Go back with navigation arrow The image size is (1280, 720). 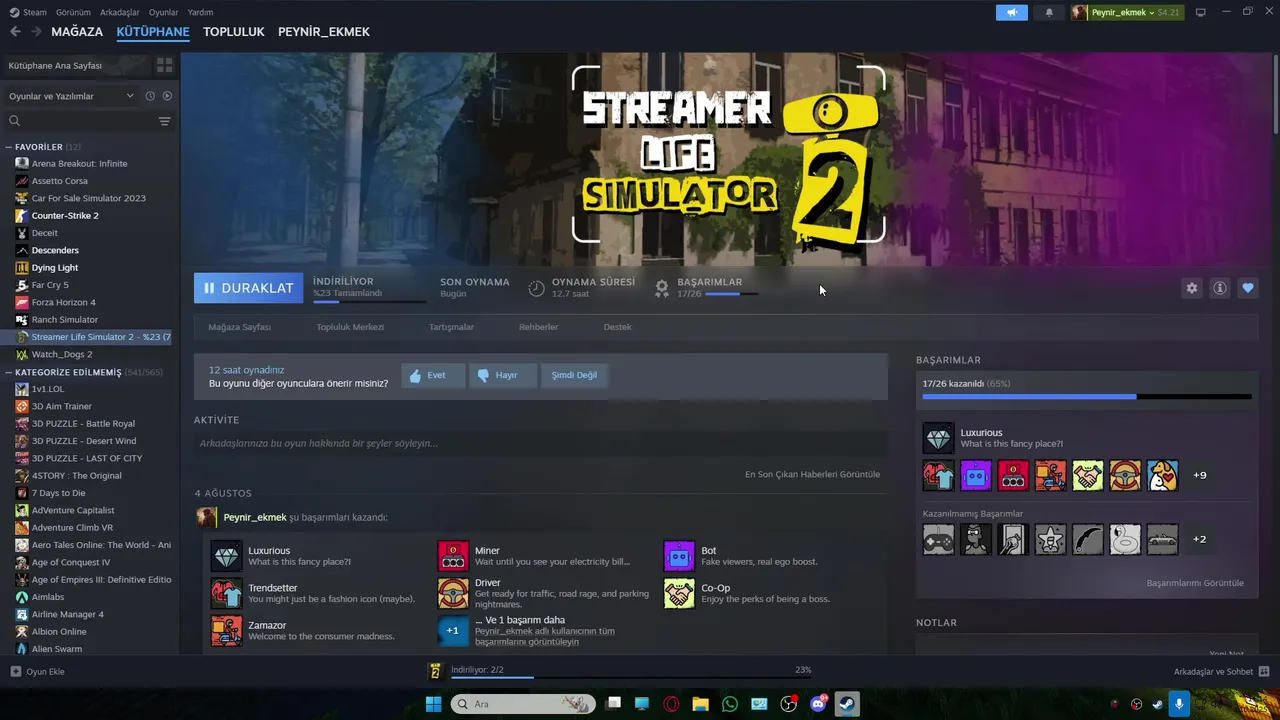coord(15,31)
